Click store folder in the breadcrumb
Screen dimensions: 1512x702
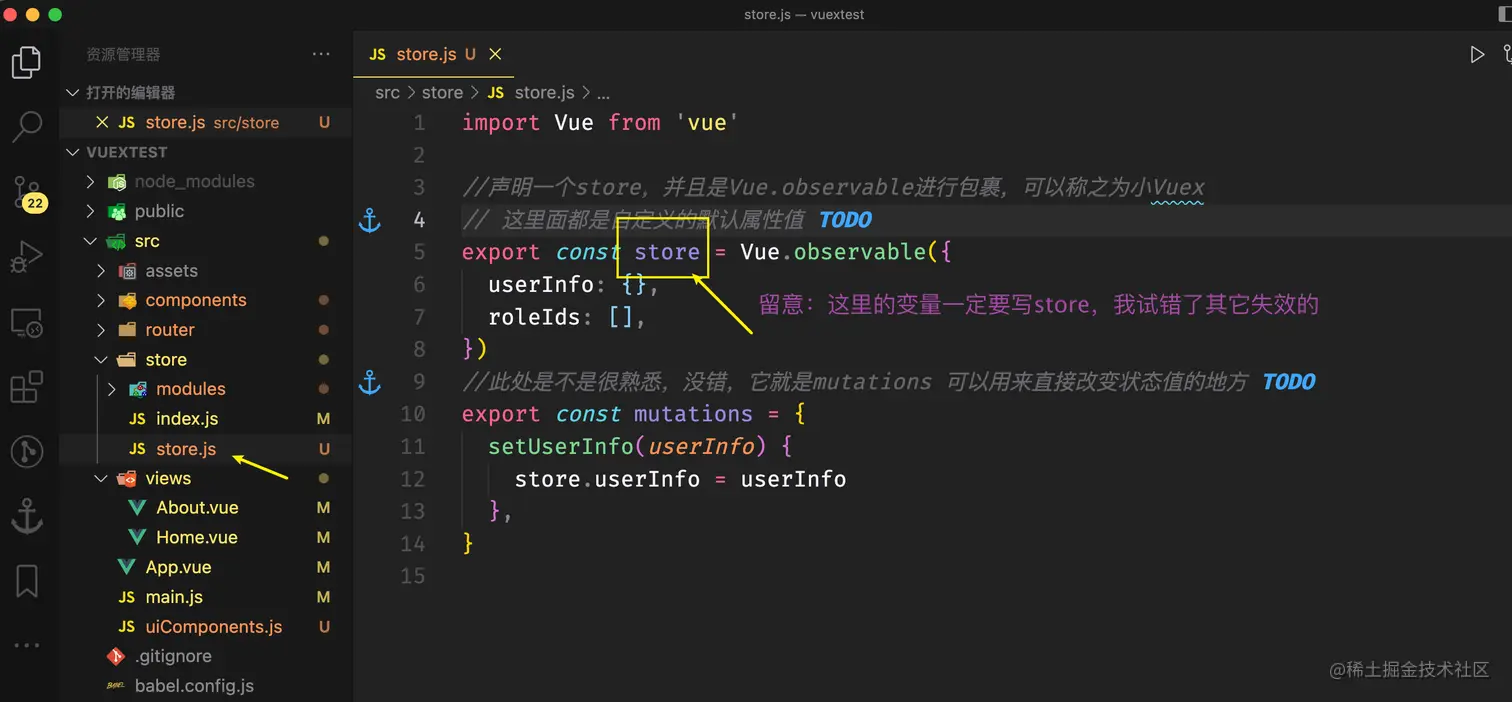pyautogui.click(x=442, y=92)
